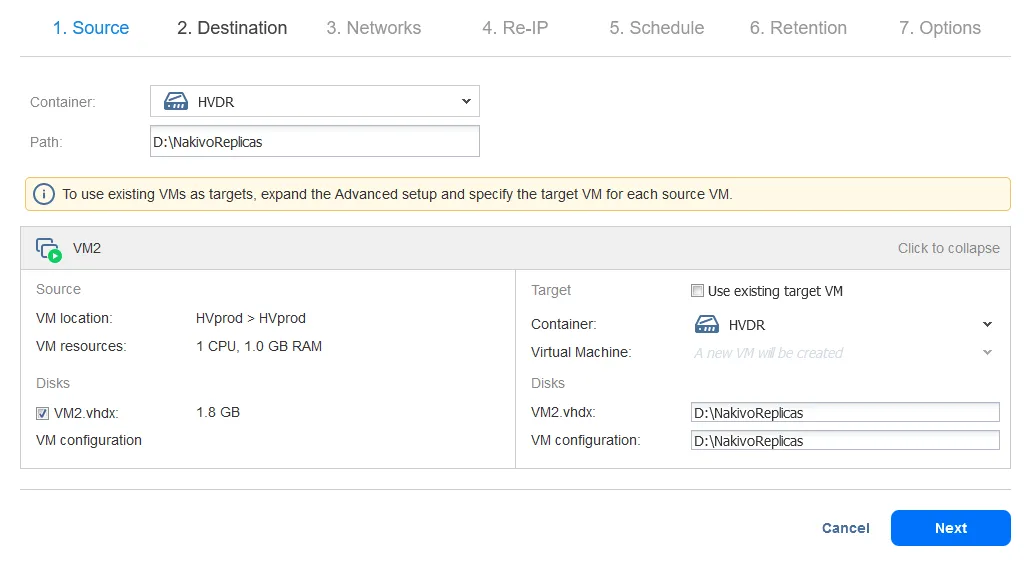Image resolution: width=1031 pixels, height=566 pixels.
Task: Uncheck the VM2.vhdx disk checkbox
Action: tap(42, 413)
